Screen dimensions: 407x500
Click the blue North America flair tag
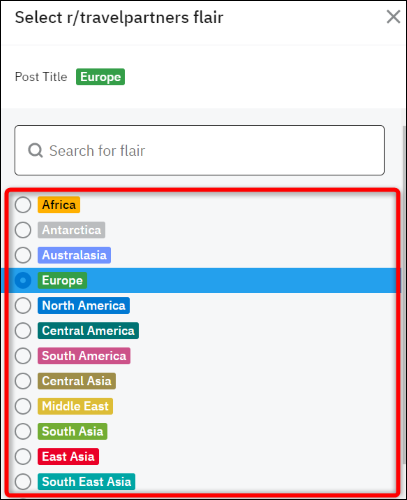click(x=84, y=305)
